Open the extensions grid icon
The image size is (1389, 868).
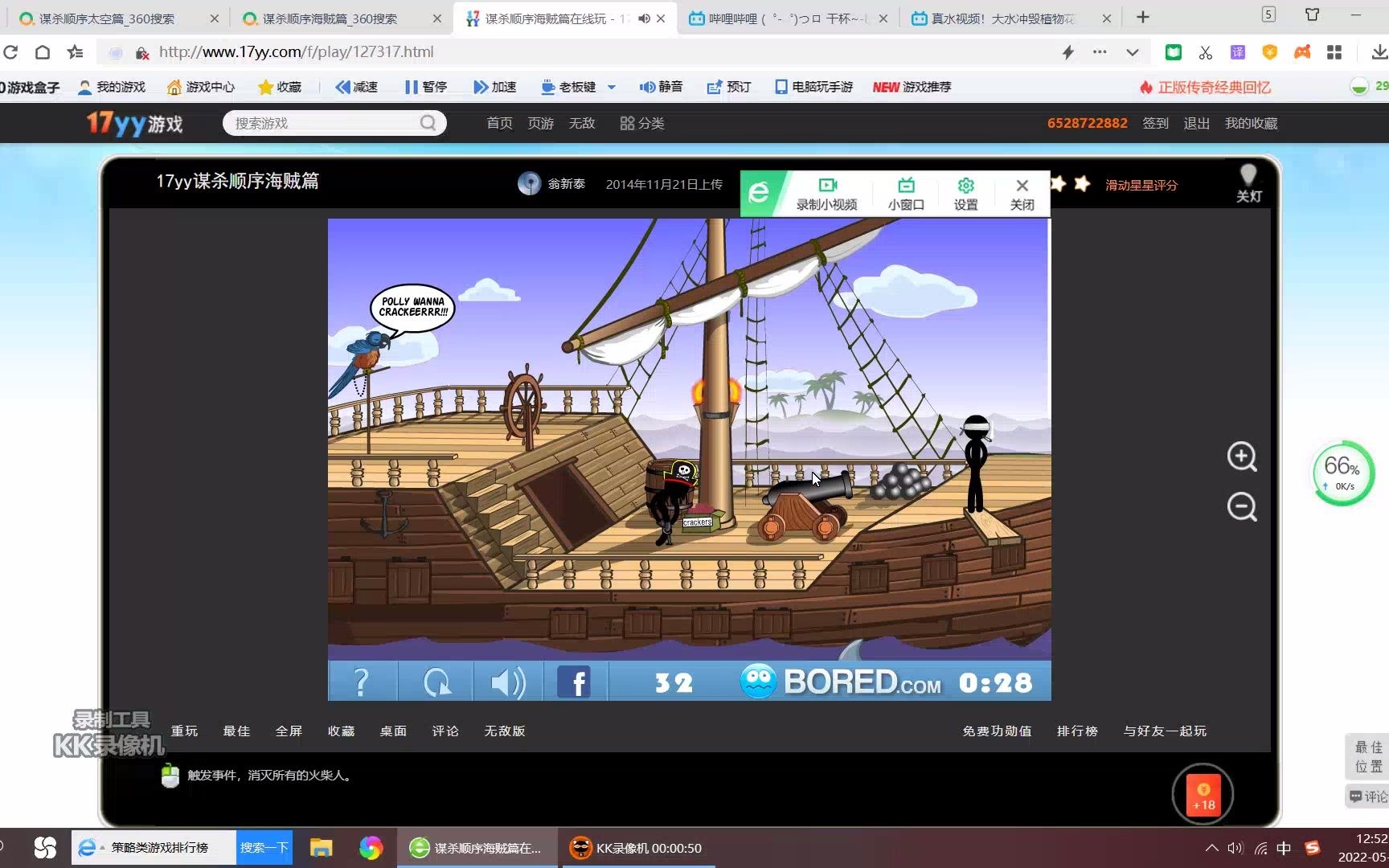[x=1334, y=52]
